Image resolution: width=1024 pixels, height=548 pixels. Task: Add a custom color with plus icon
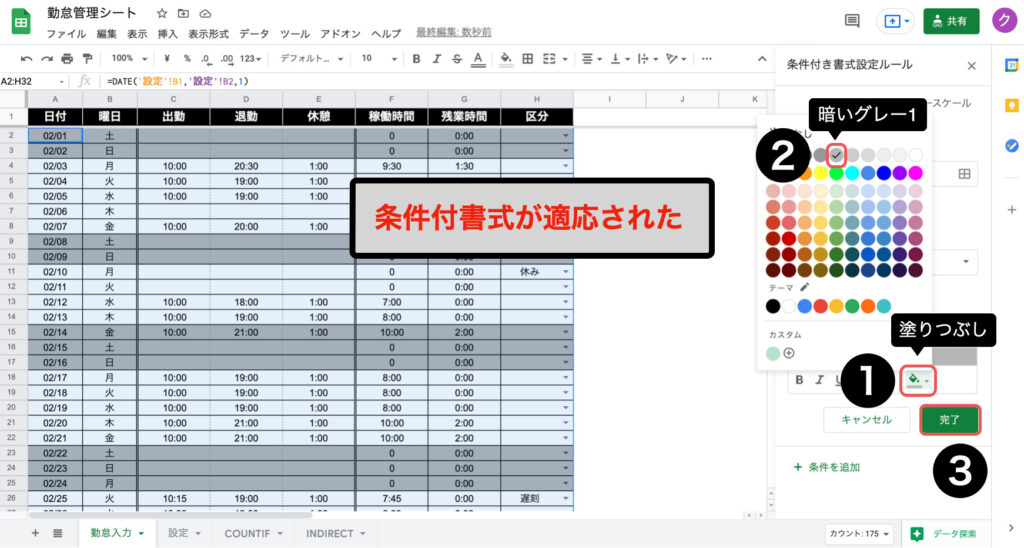point(789,353)
